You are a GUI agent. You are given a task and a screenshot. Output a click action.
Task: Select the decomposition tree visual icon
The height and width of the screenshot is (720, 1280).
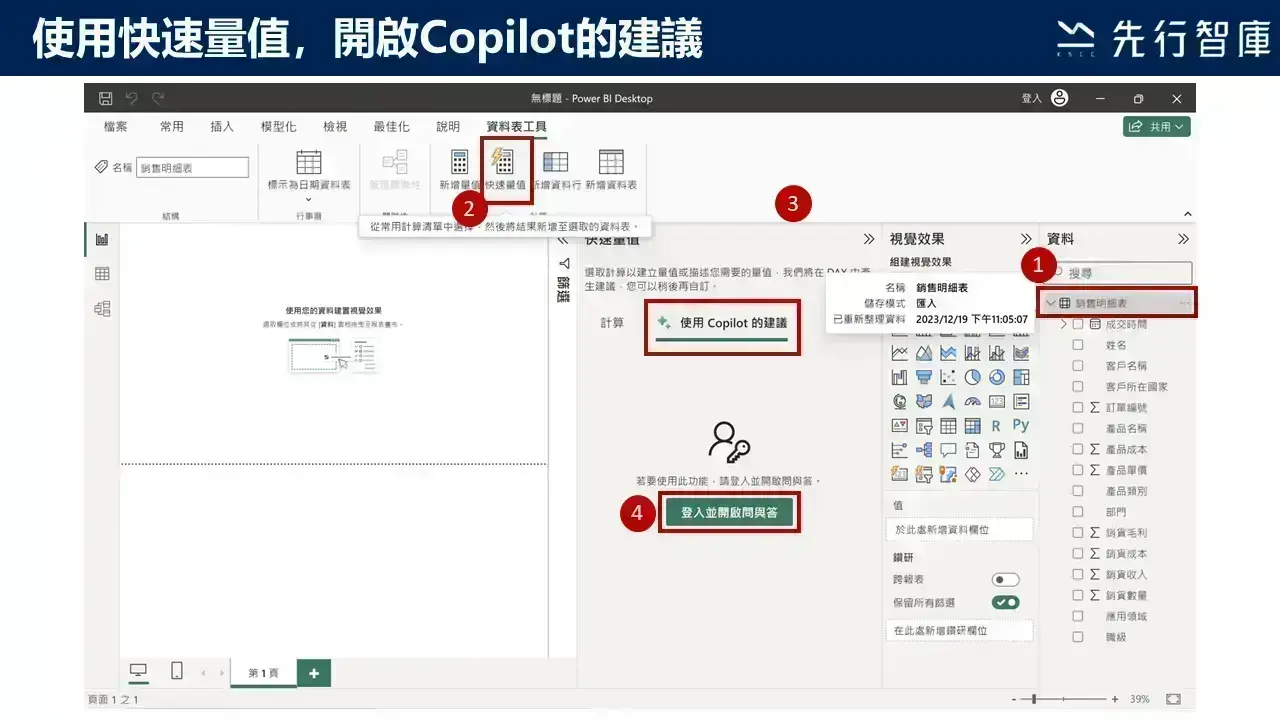pyautogui.click(x=924, y=450)
